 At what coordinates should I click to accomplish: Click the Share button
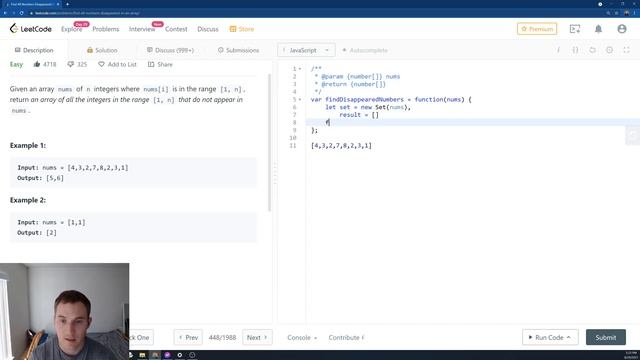pos(160,64)
